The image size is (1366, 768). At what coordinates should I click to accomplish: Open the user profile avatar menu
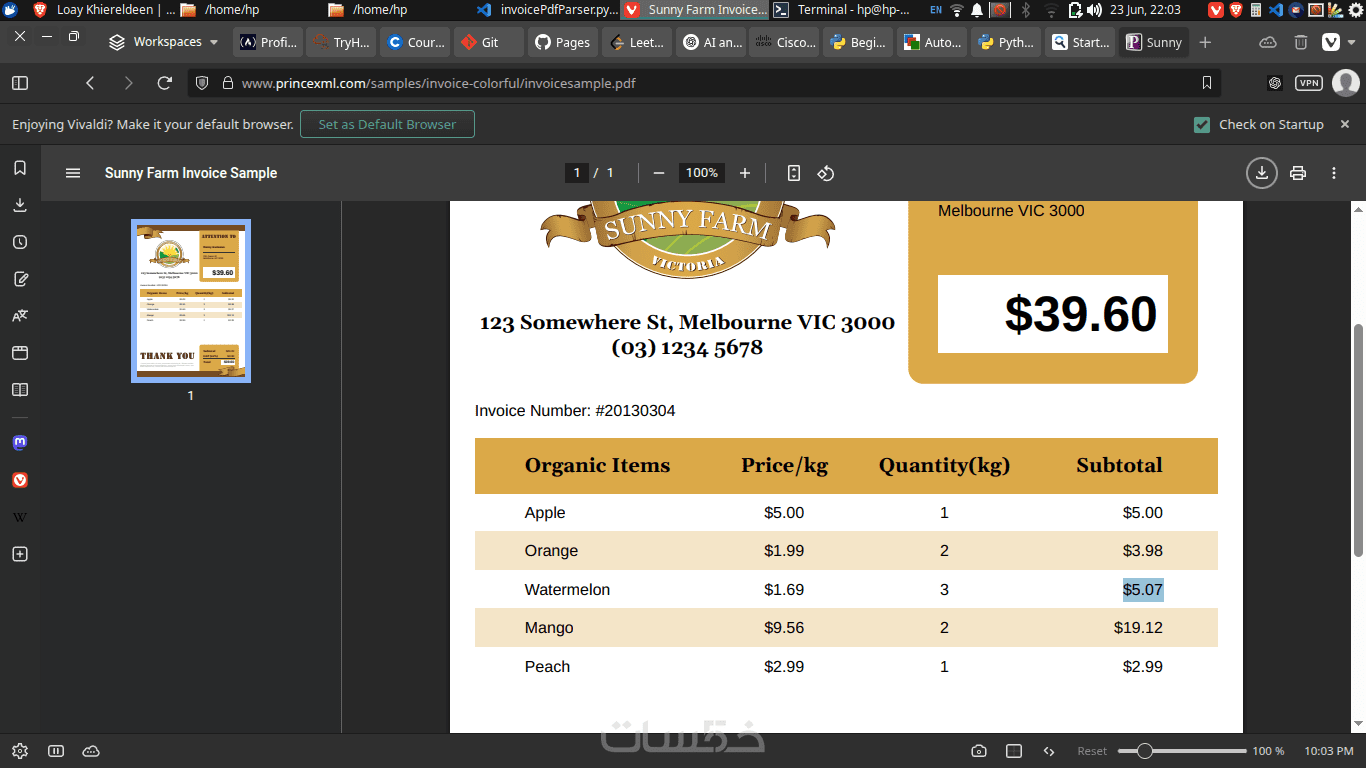pyautogui.click(x=1347, y=83)
